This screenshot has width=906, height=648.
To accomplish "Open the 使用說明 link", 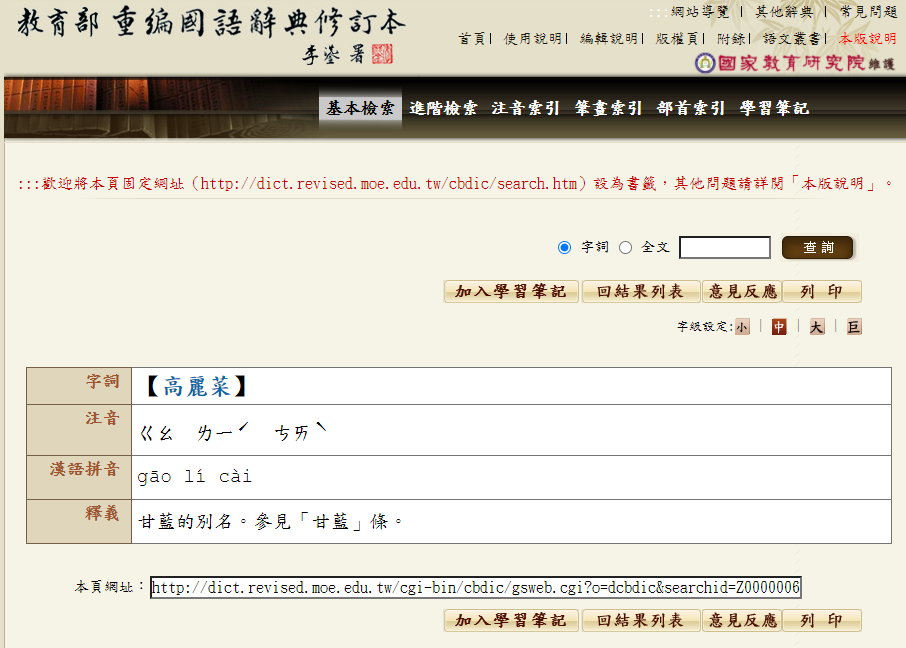I will pyautogui.click(x=533, y=39).
